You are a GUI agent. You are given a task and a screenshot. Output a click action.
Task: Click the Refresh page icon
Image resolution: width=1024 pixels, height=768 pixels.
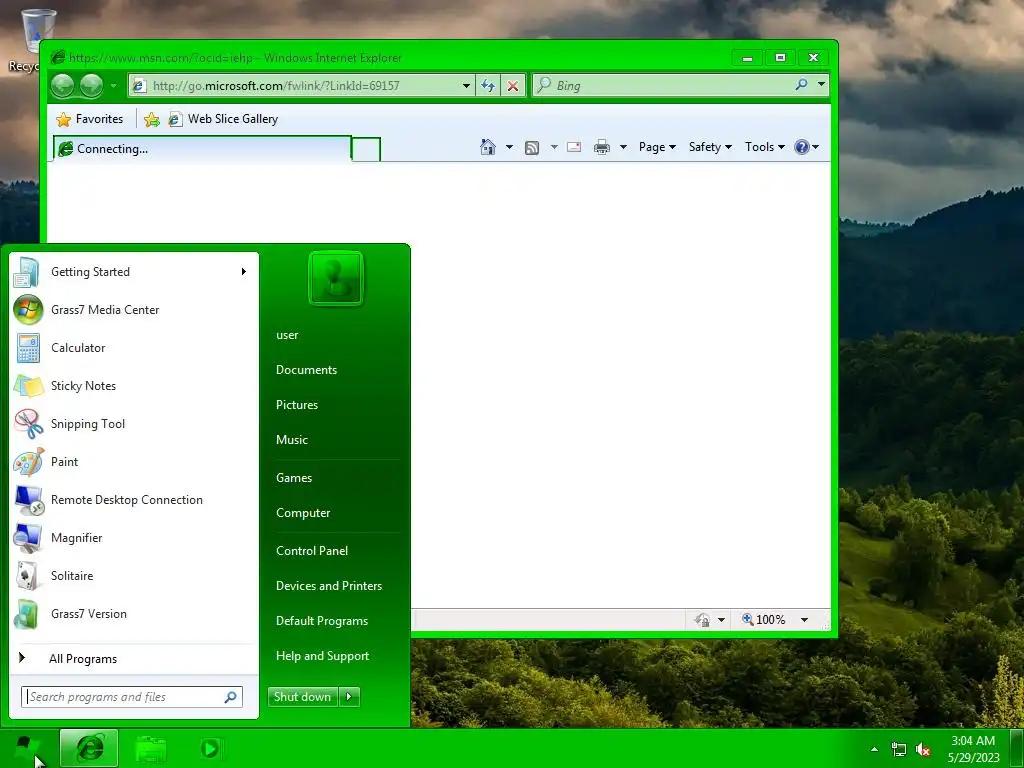coord(488,86)
